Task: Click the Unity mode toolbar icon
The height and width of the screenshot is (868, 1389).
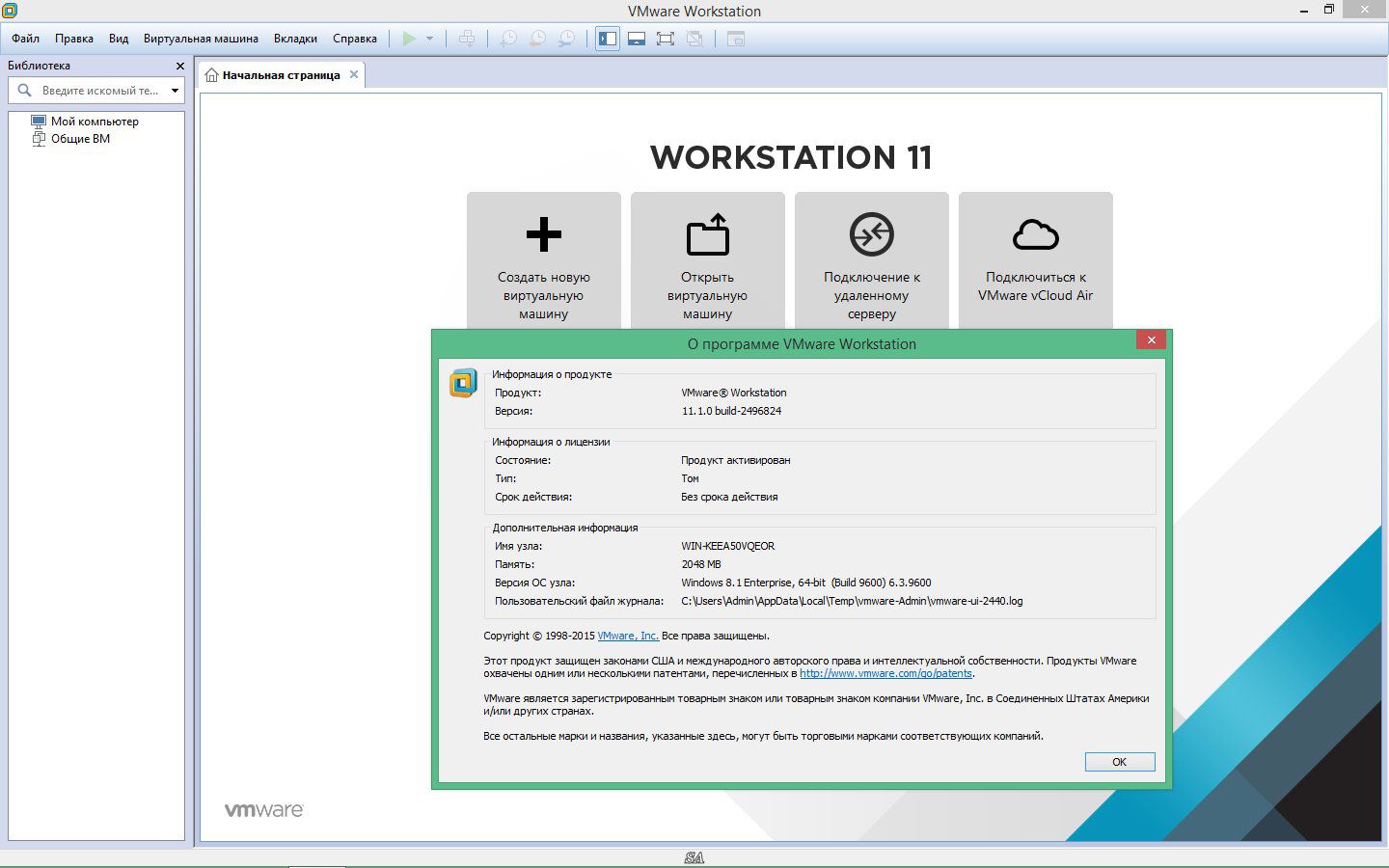Action: (x=694, y=39)
